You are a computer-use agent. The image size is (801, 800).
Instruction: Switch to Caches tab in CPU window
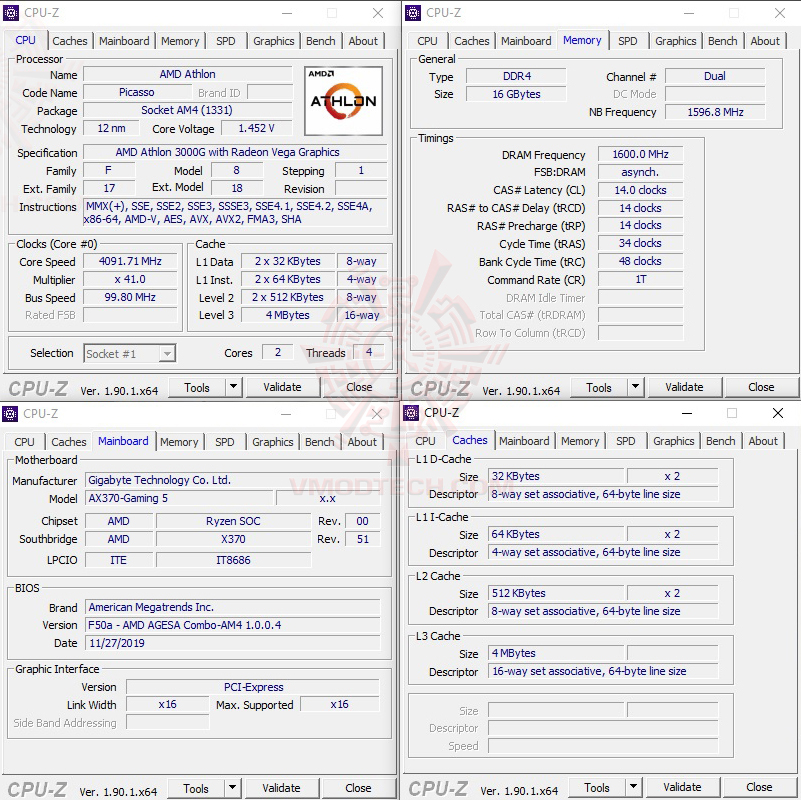tap(70, 41)
